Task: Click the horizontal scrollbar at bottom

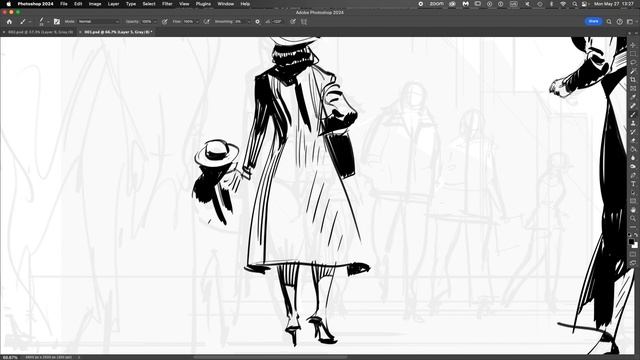Action: coord(270,357)
